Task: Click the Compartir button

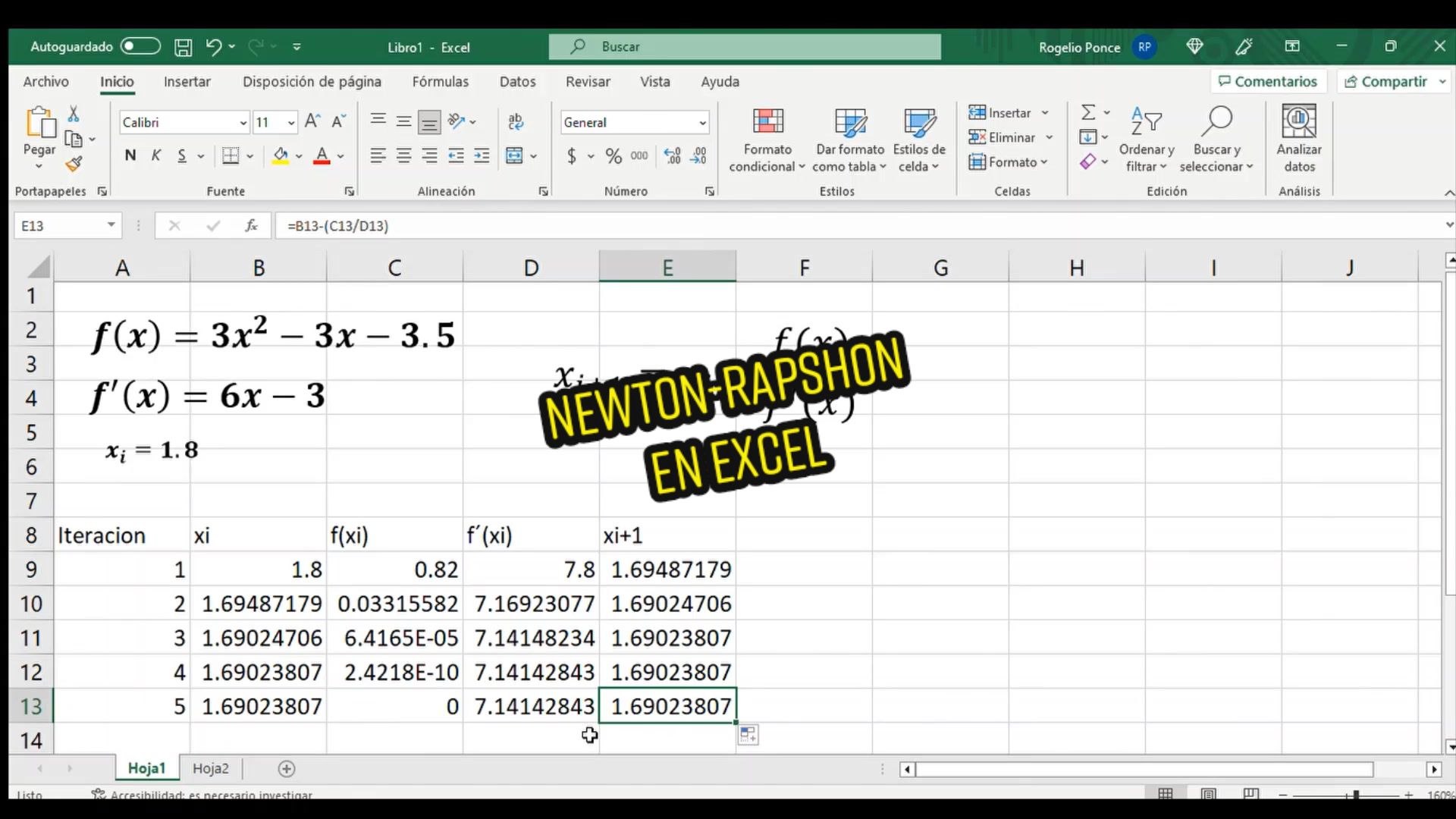Action: click(x=1393, y=81)
